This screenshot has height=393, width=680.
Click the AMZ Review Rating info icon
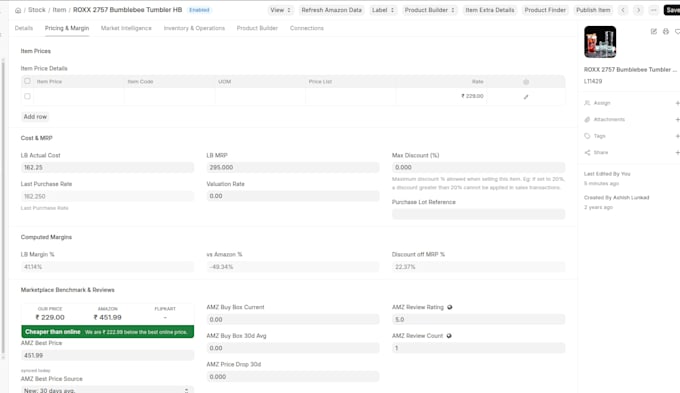coord(450,307)
